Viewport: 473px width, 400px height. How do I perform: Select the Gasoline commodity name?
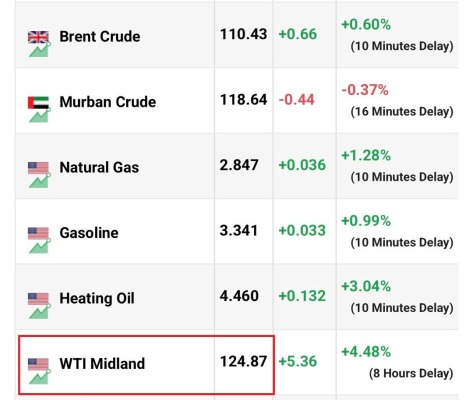89,233
